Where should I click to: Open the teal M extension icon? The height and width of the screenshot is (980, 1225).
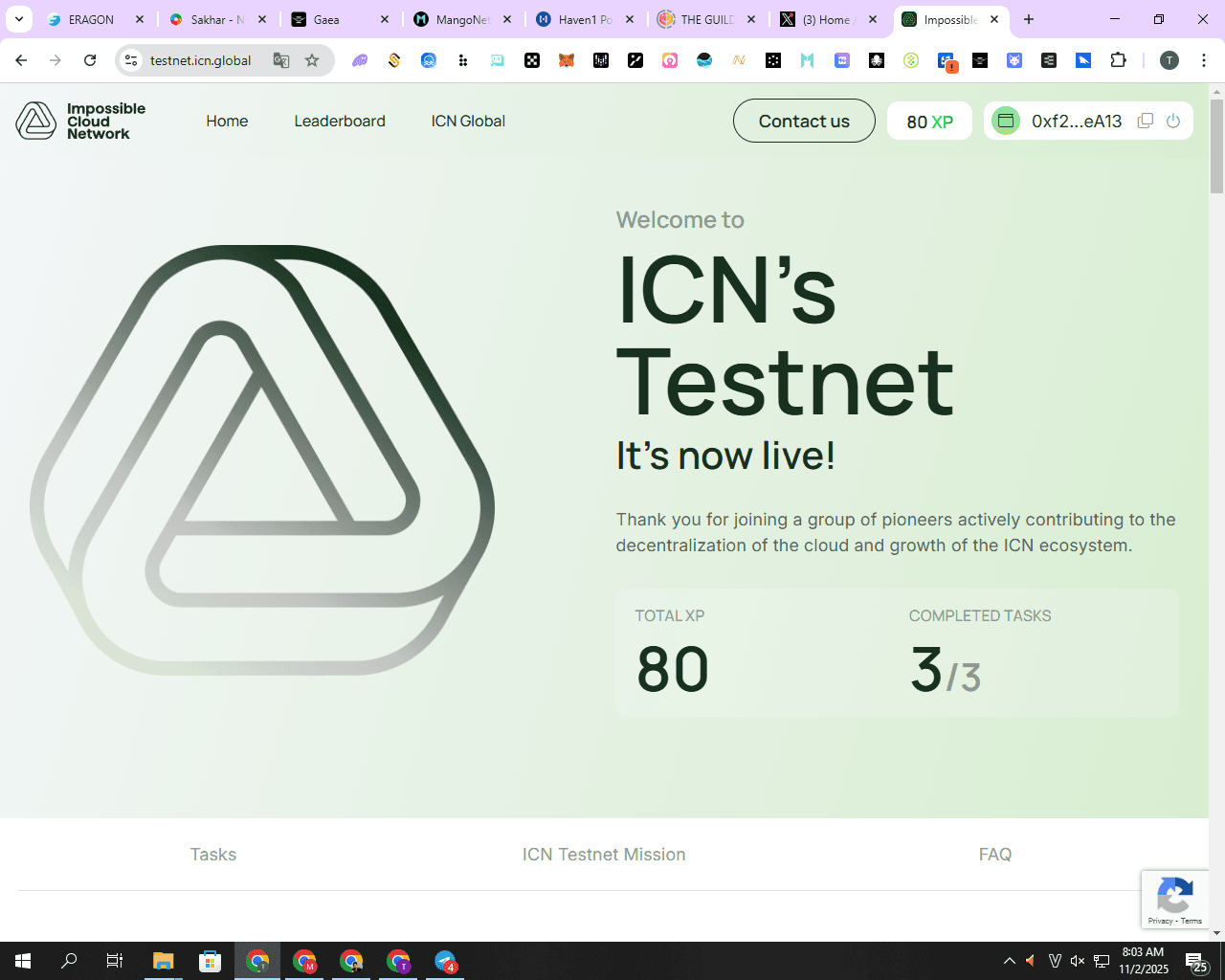pyautogui.click(x=808, y=60)
